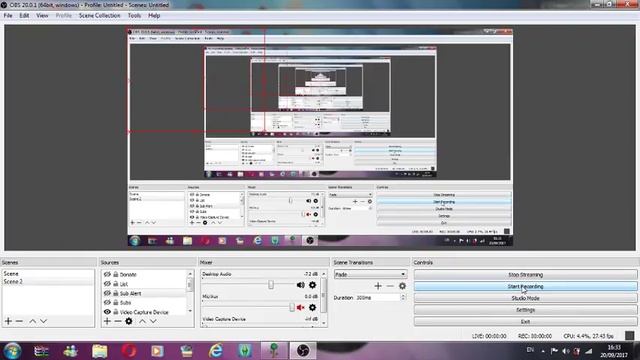Open Mic/Aux settings gear
Image resolution: width=640 pixels, height=360 pixels.
pyautogui.click(x=312, y=307)
